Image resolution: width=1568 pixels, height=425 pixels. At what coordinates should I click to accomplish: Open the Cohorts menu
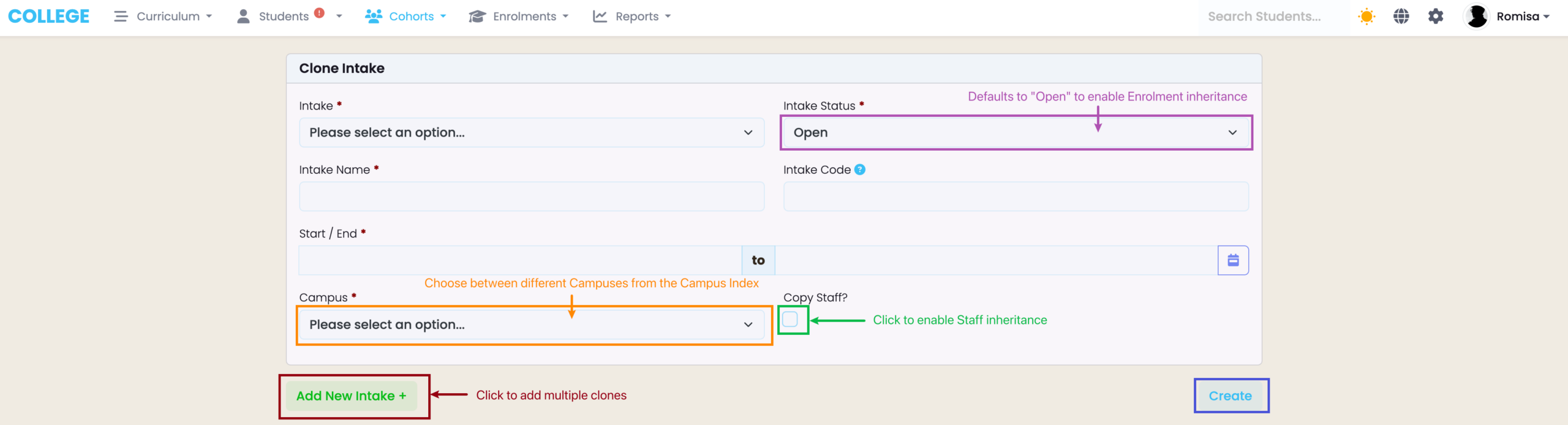coord(406,17)
